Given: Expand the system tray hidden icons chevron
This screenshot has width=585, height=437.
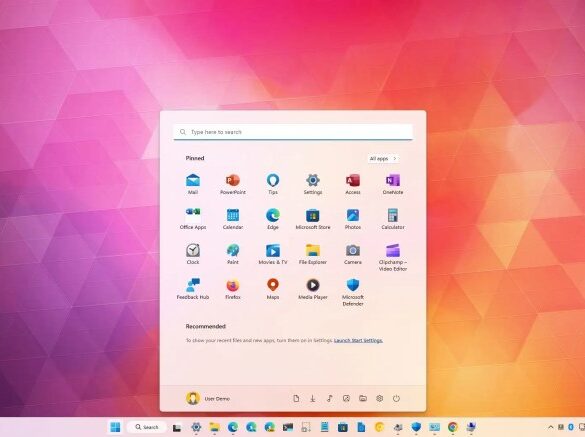Looking at the screenshot, I should [x=551, y=427].
